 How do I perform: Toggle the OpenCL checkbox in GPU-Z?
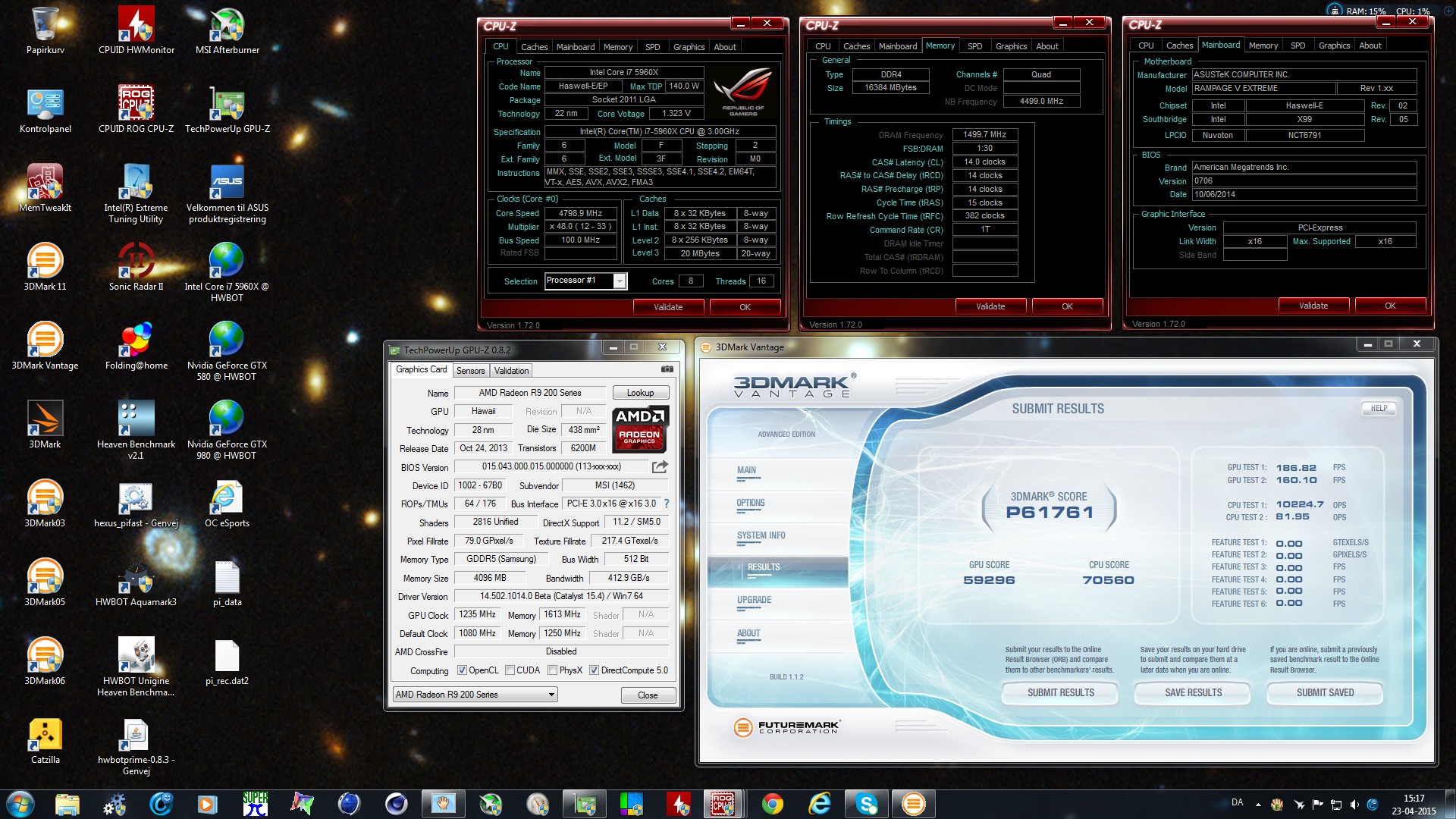pyautogui.click(x=462, y=670)
